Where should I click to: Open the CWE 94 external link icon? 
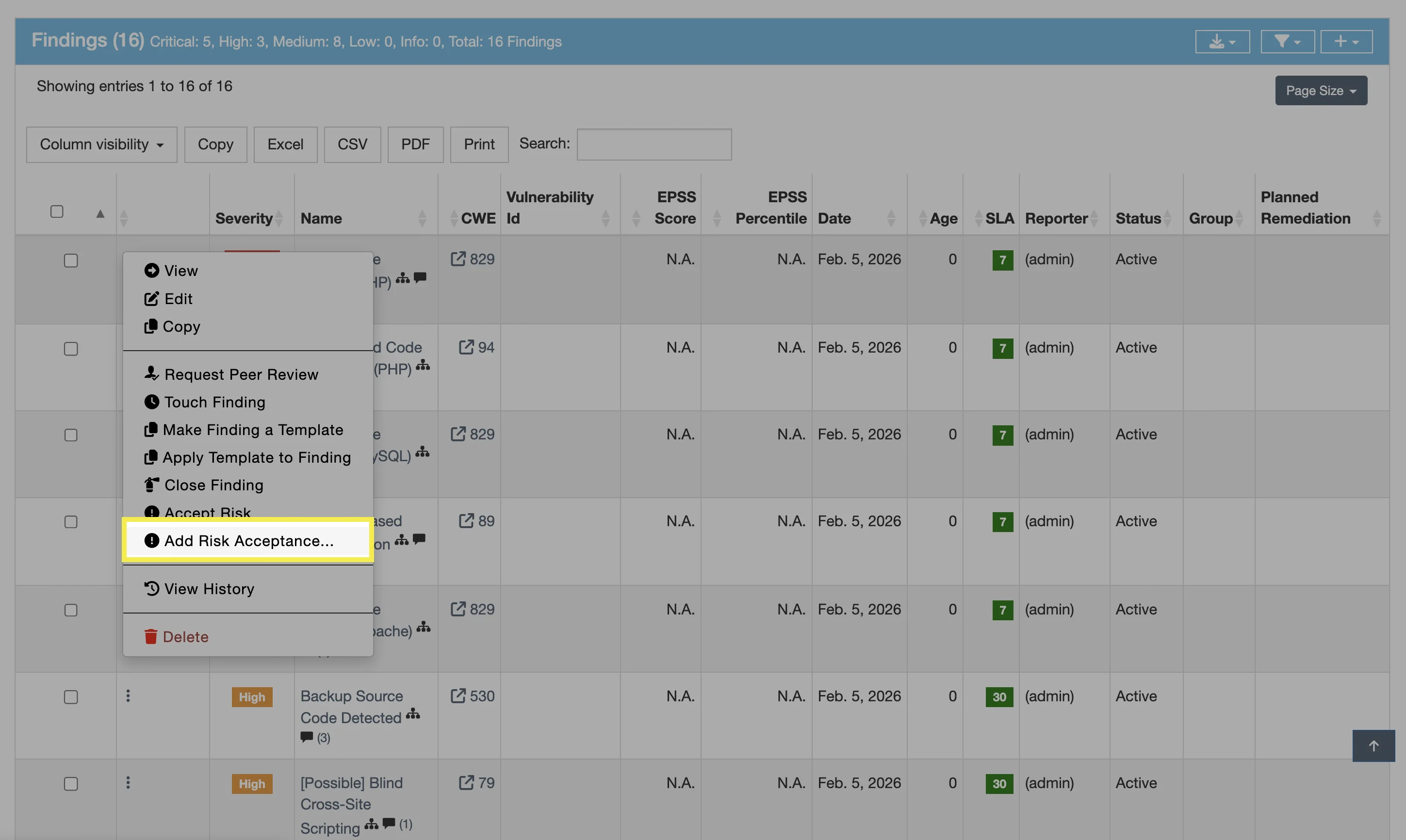pyautogui.click(x=465, y=347)
